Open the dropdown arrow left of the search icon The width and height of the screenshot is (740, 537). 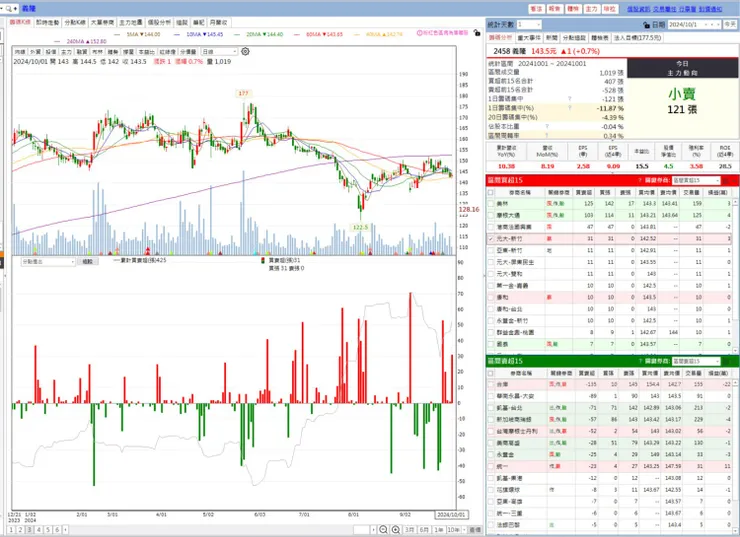2,8
